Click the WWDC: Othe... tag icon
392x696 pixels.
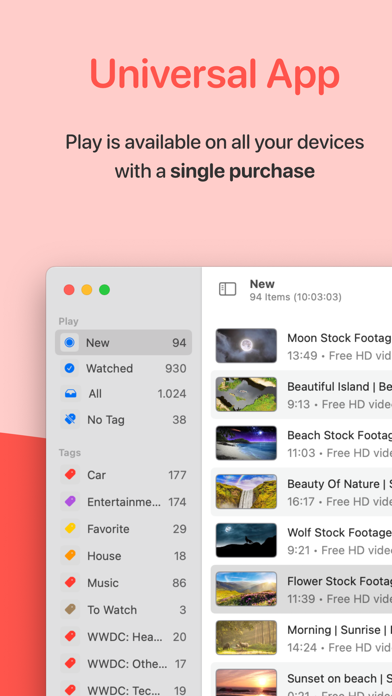tap(70, 664)
